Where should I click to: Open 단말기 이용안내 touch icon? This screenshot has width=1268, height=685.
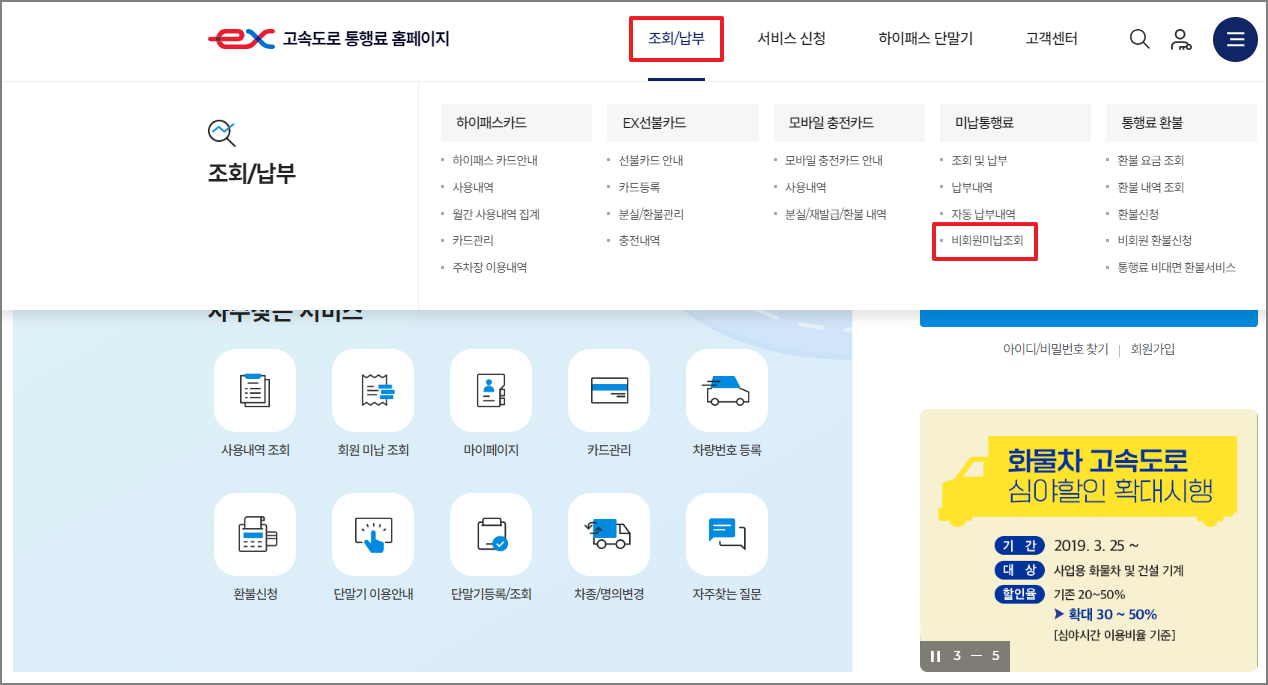tap(373, 534)
